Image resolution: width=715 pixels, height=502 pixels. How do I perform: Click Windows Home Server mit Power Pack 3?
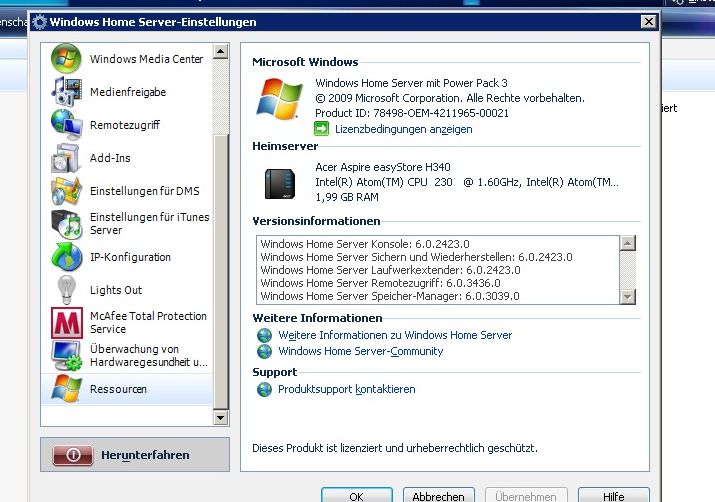point(411,83)
